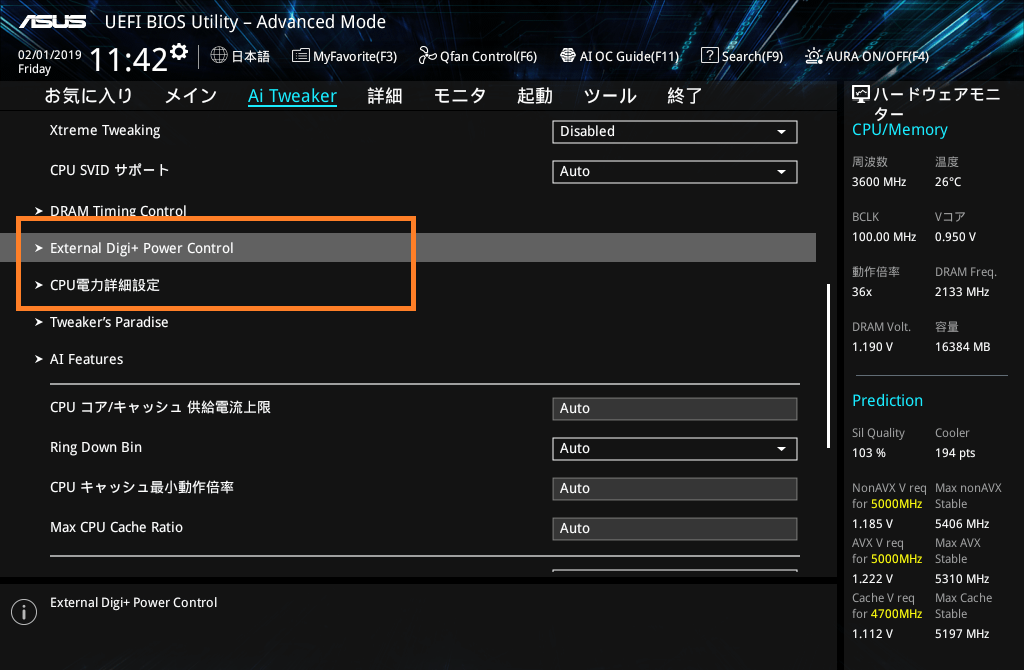
Task: Switch to 終了 tab
Action: (x=685, y=96)
